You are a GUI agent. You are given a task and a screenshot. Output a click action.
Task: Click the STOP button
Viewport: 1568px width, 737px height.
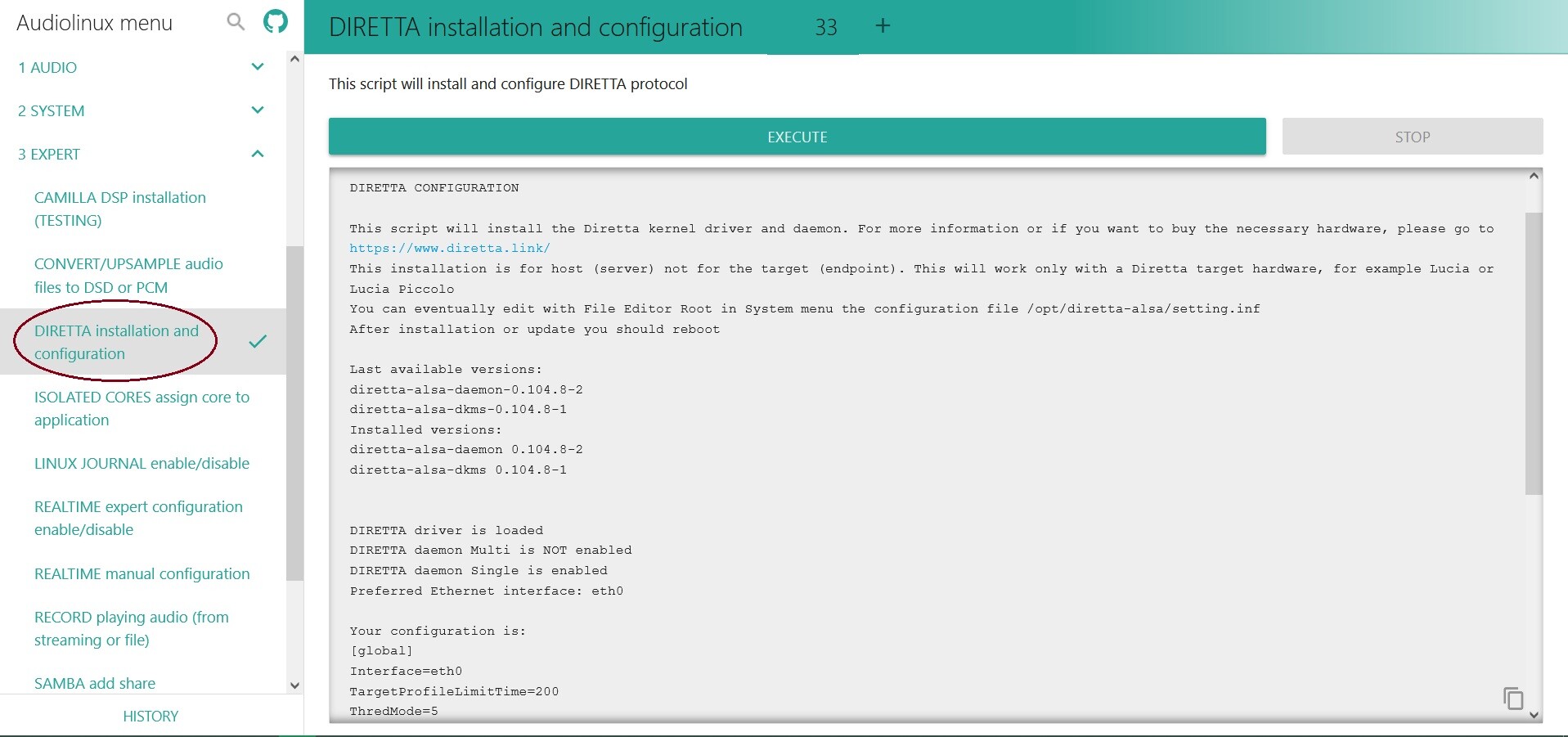click(1413, 137)
